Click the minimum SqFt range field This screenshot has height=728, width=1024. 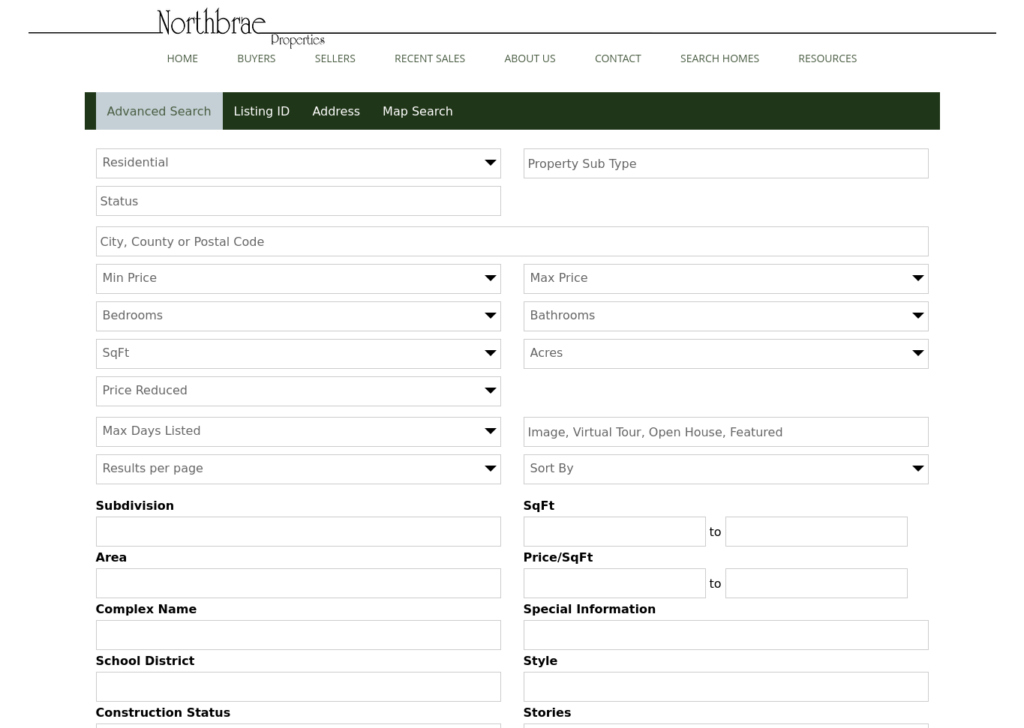pos(615,531)
